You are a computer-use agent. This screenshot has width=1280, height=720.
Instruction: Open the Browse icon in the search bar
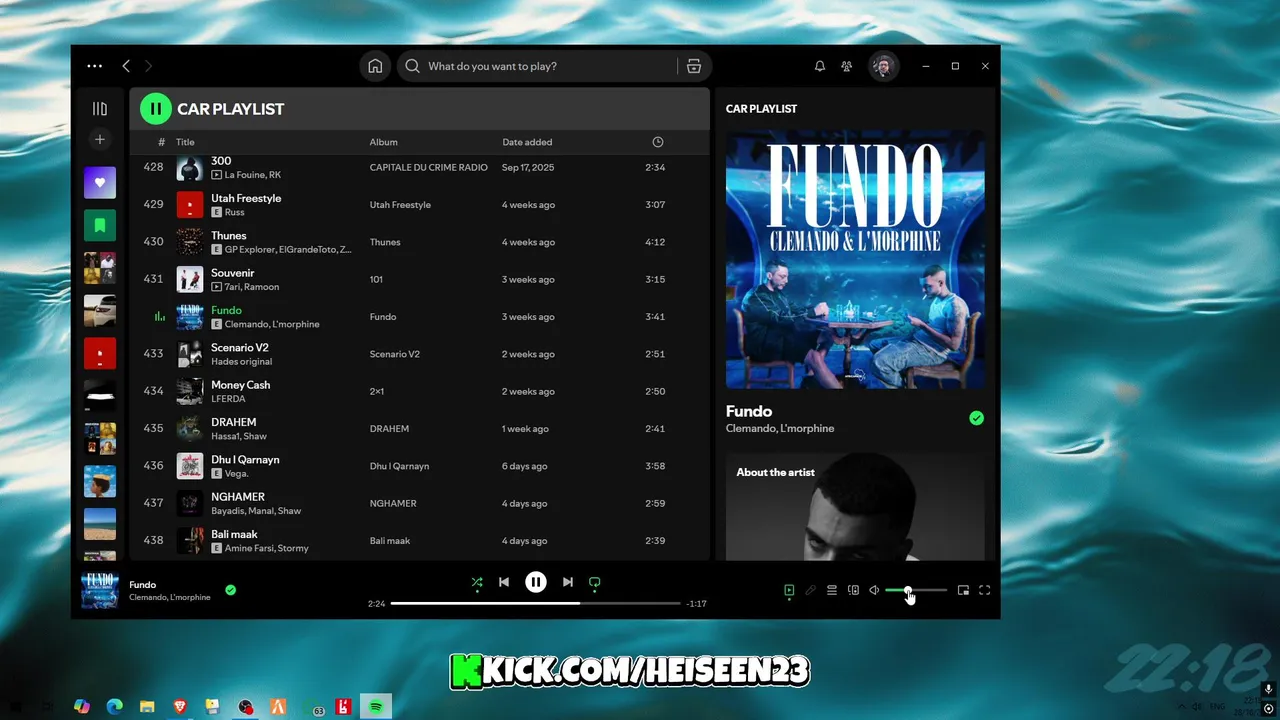click(694, 66)
